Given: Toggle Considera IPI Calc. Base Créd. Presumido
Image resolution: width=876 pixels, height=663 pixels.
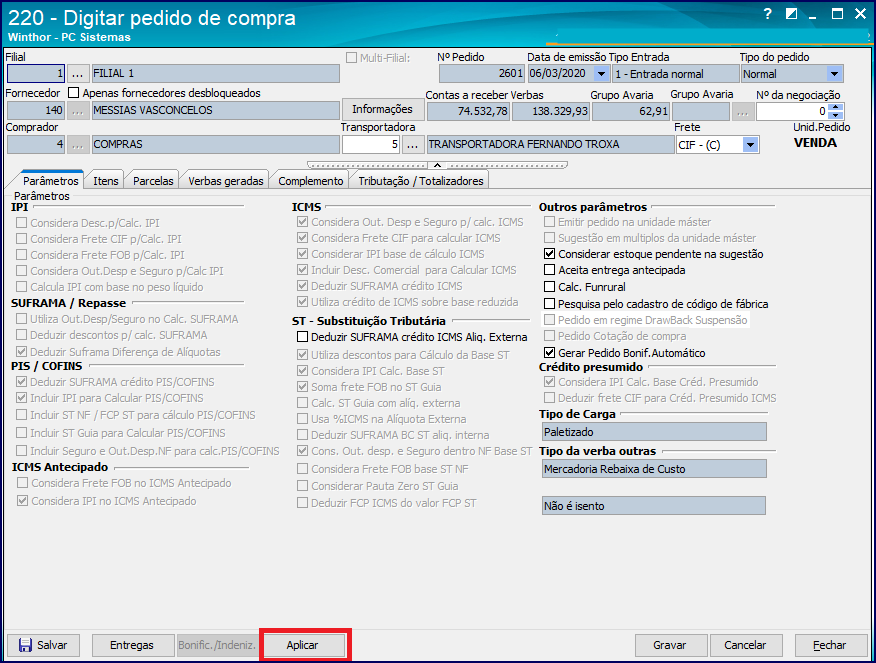Looking at the screenshot, I should (549, 382).
